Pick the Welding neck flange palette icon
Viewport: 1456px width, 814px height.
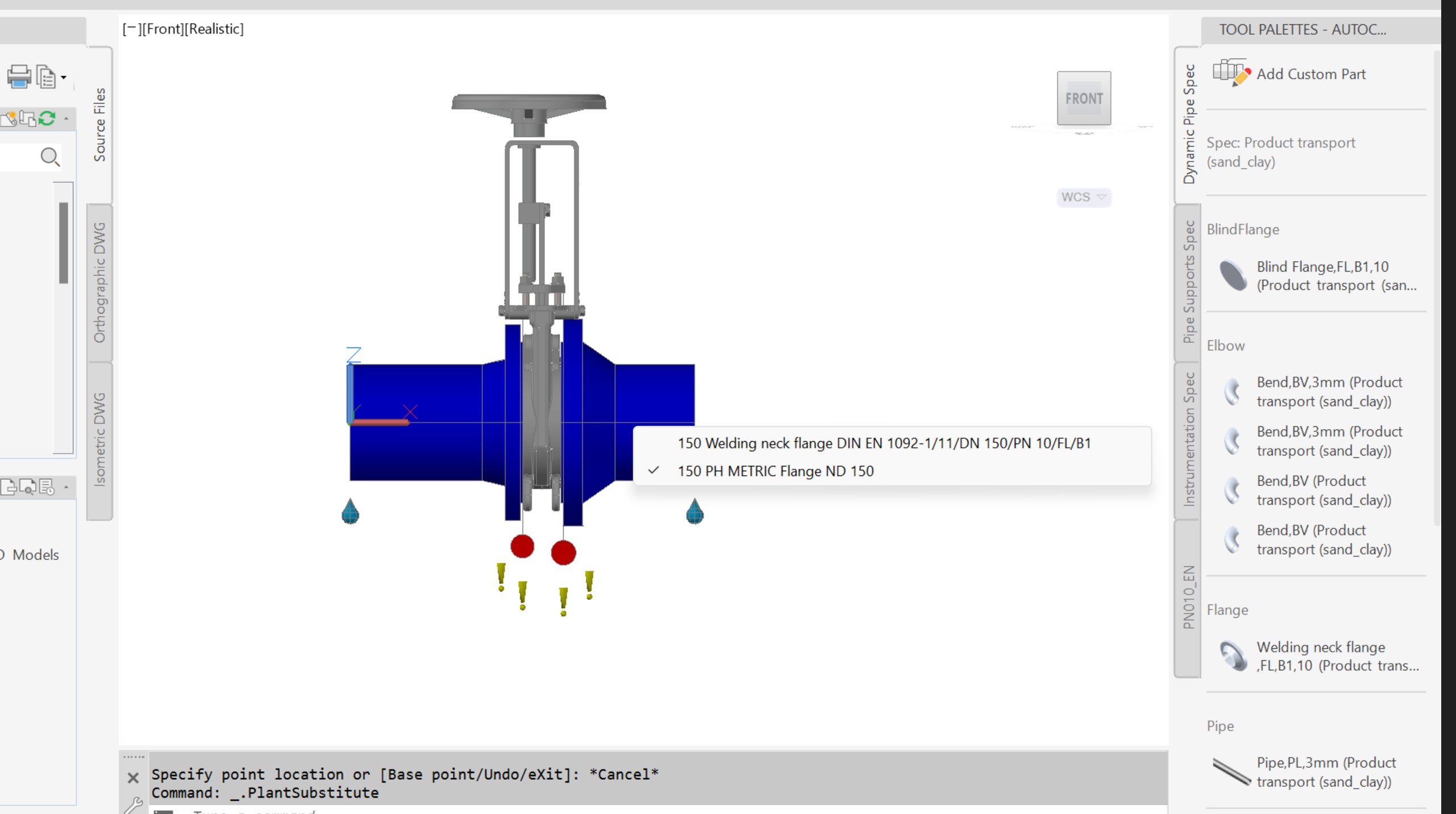[1233, 656]
